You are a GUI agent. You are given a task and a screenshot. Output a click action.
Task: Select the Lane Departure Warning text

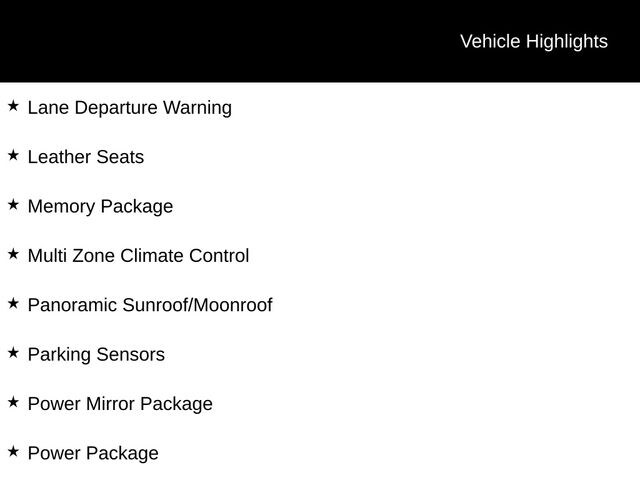coord(130,108)
